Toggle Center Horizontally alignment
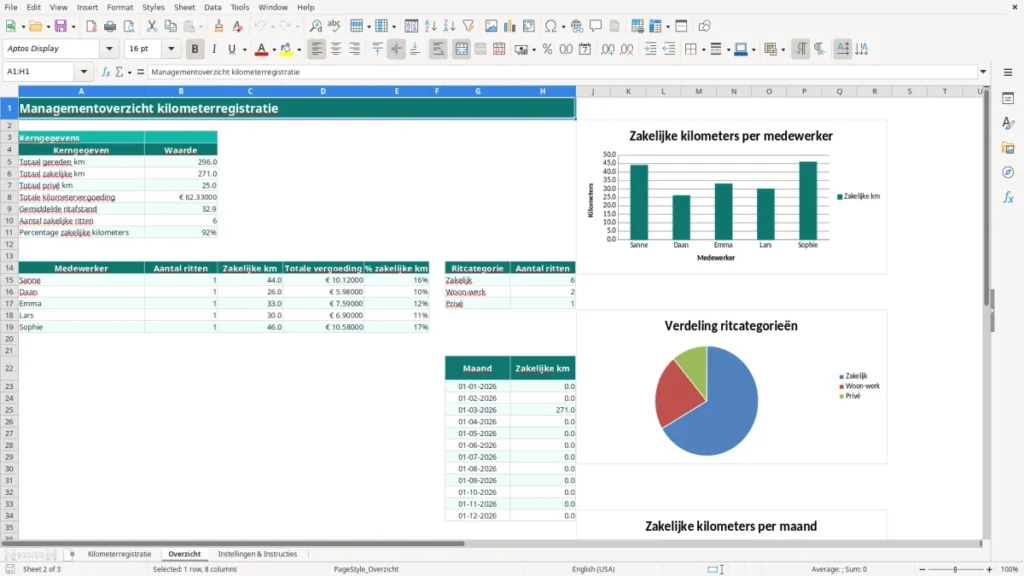Screen dimensions: 1024x576 [x=336, y=49]
